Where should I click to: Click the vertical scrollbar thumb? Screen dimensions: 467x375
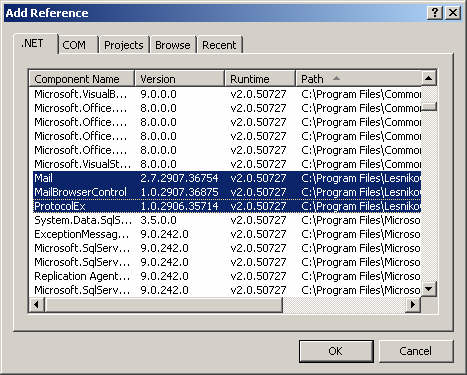(429, 107)
